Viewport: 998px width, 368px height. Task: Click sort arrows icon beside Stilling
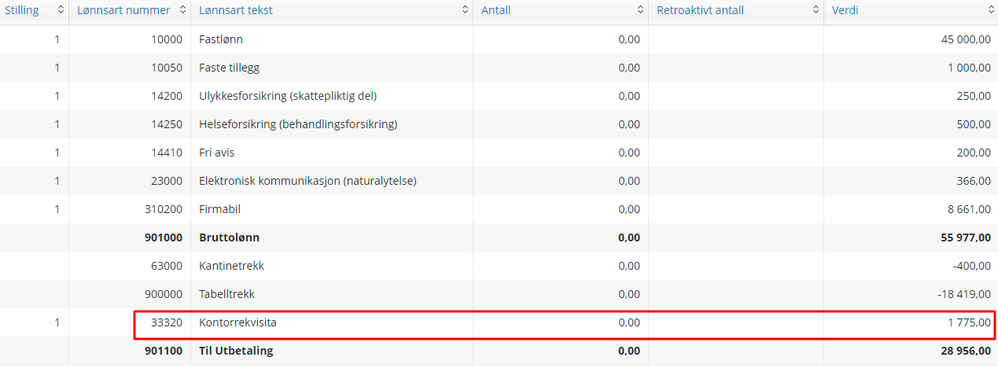point(60,10)
